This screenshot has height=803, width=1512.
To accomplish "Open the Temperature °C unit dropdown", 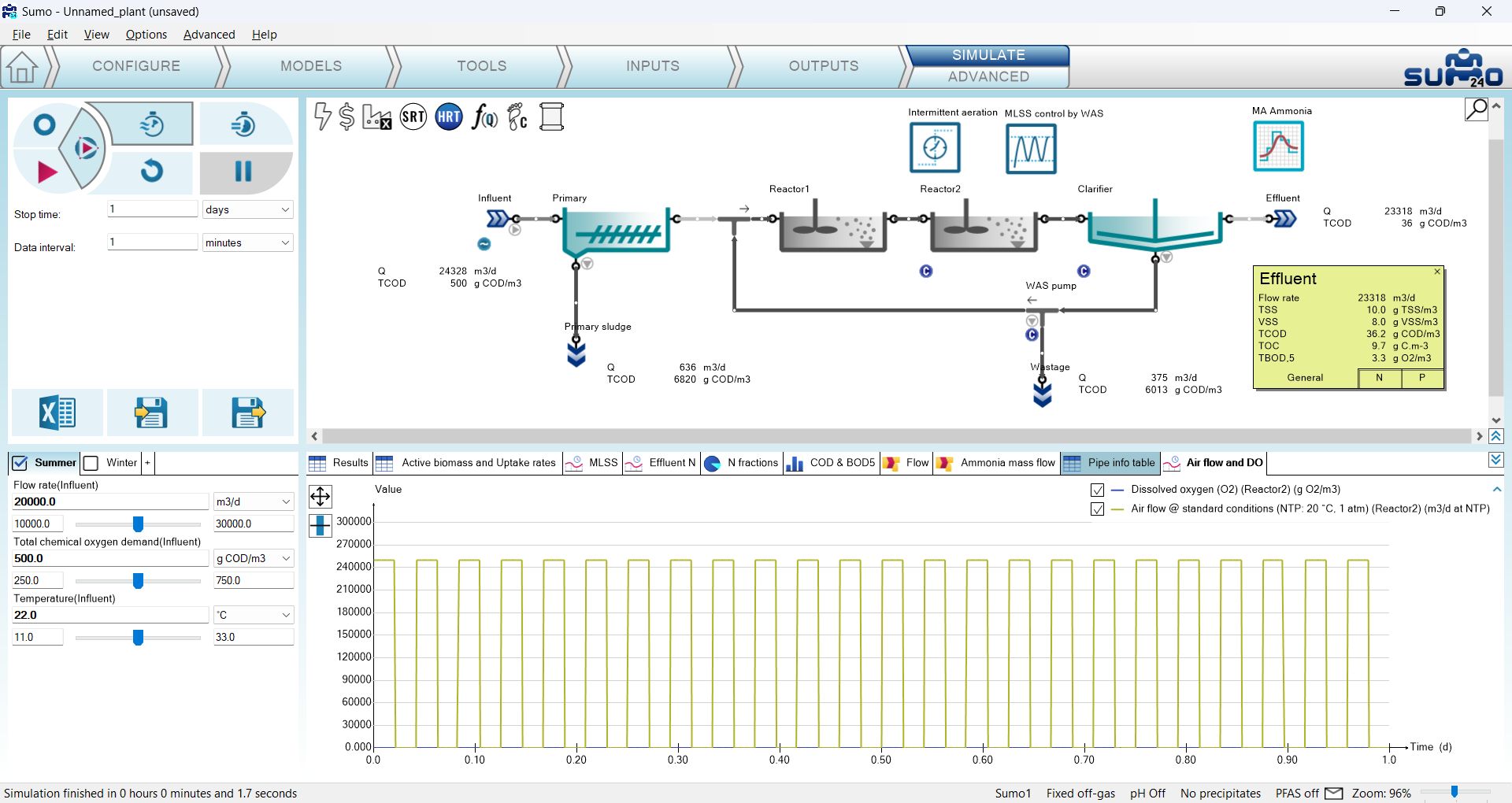I will click(x=253, y=615).
